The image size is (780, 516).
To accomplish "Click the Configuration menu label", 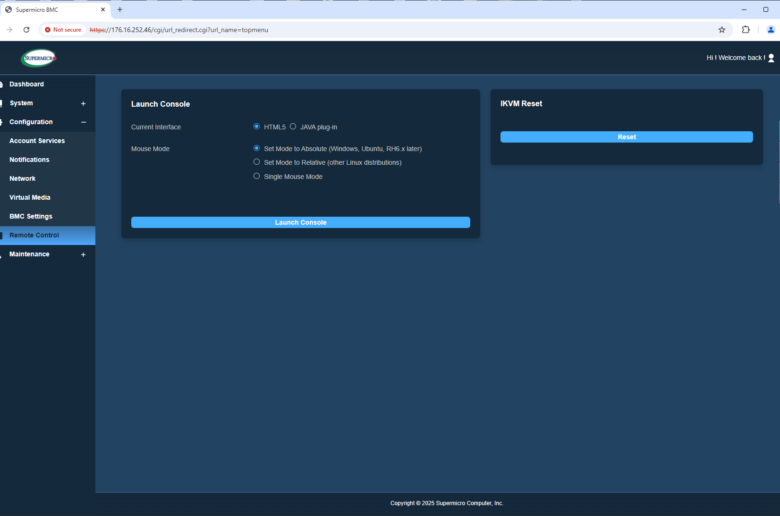I will tap(31, 122).
